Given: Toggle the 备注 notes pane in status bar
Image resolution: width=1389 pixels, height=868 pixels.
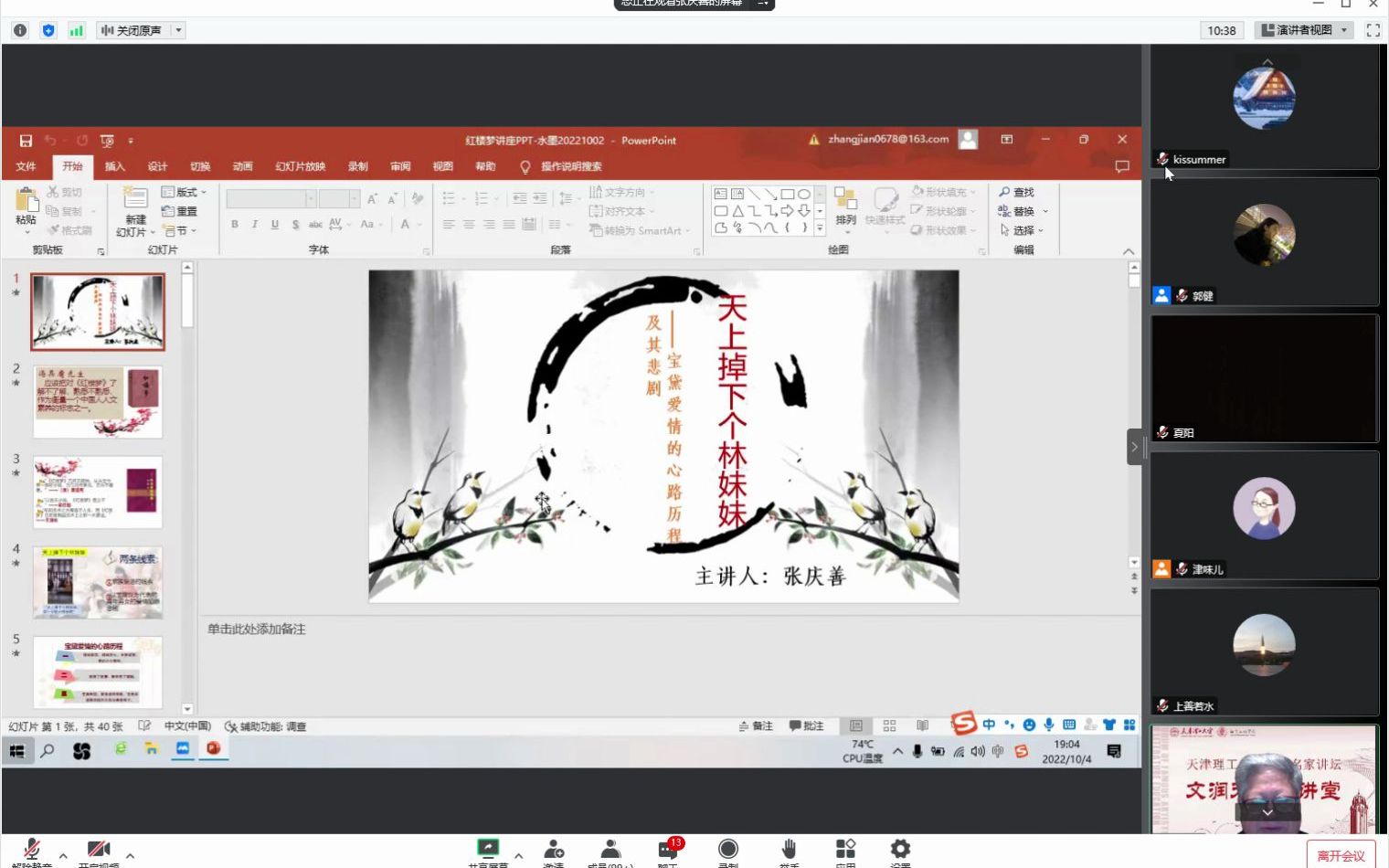Looking at the screenshot, I should (x=756, y=726).
